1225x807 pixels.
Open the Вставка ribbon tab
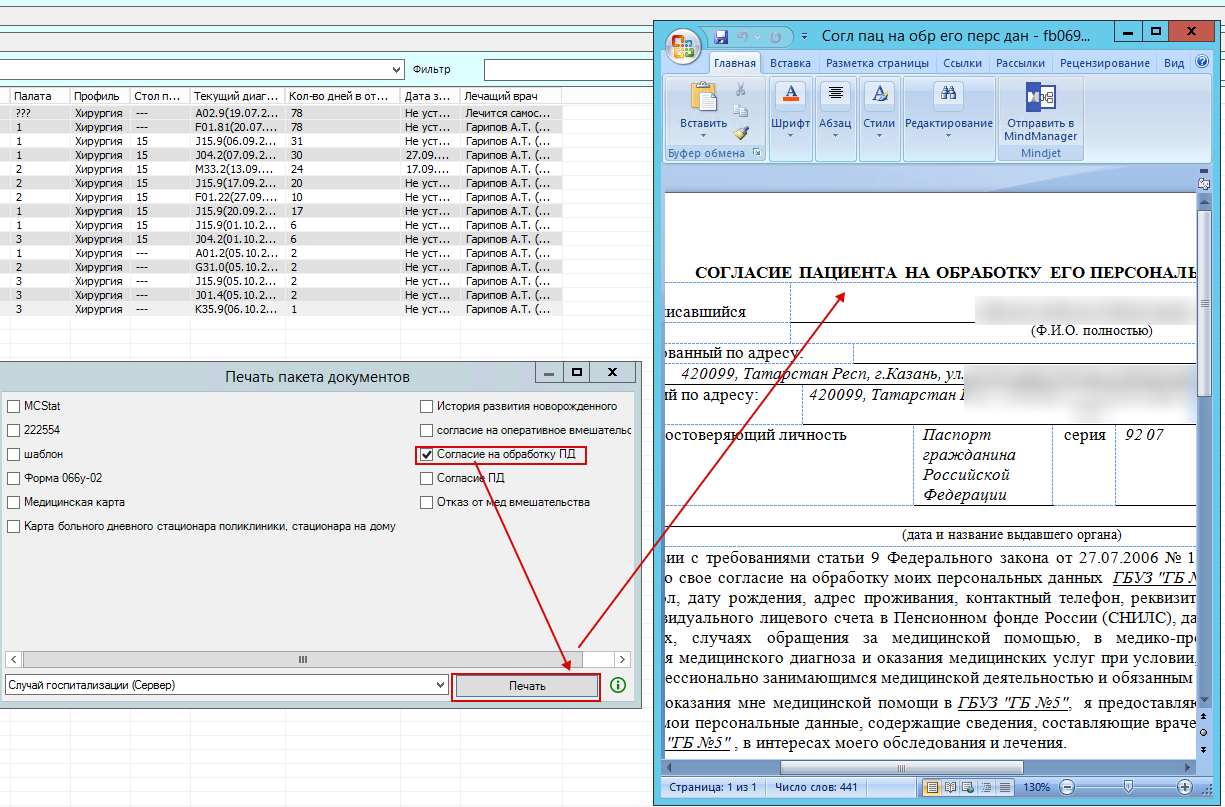790,63
